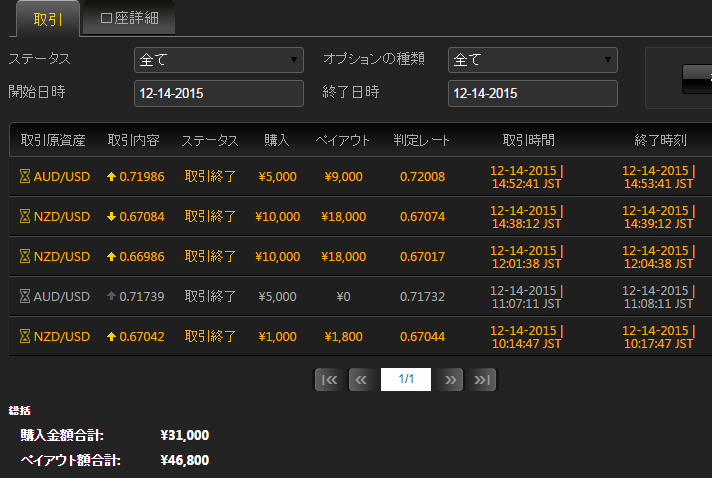Screen dimensions: 712x478
Task: Open the 口座詳細 tab
Action: [129, 18]
